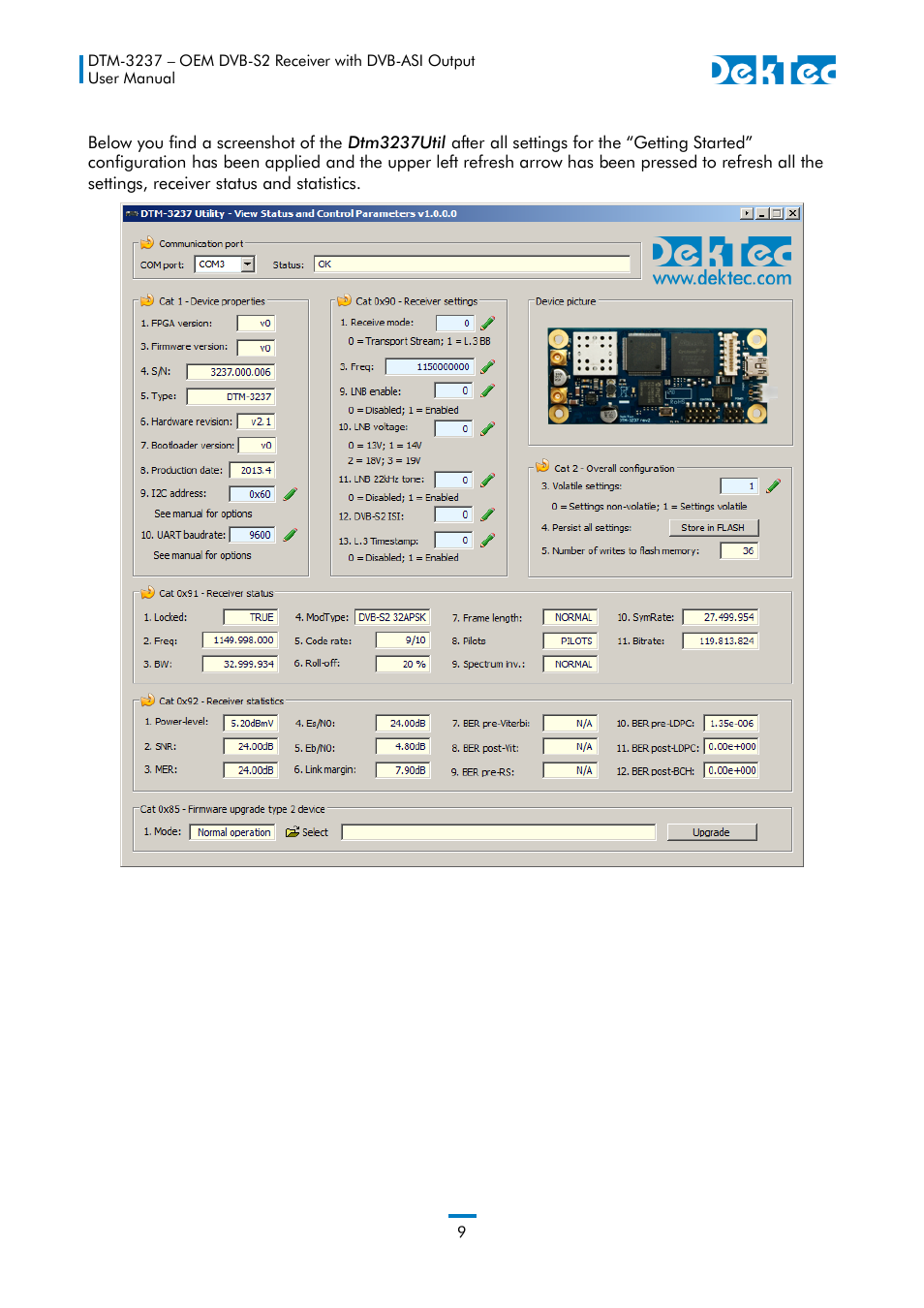Viewport: 924px width, 1308px height.
Task: Click the Volatile settings input field
Action: click(x=739, y=486)
